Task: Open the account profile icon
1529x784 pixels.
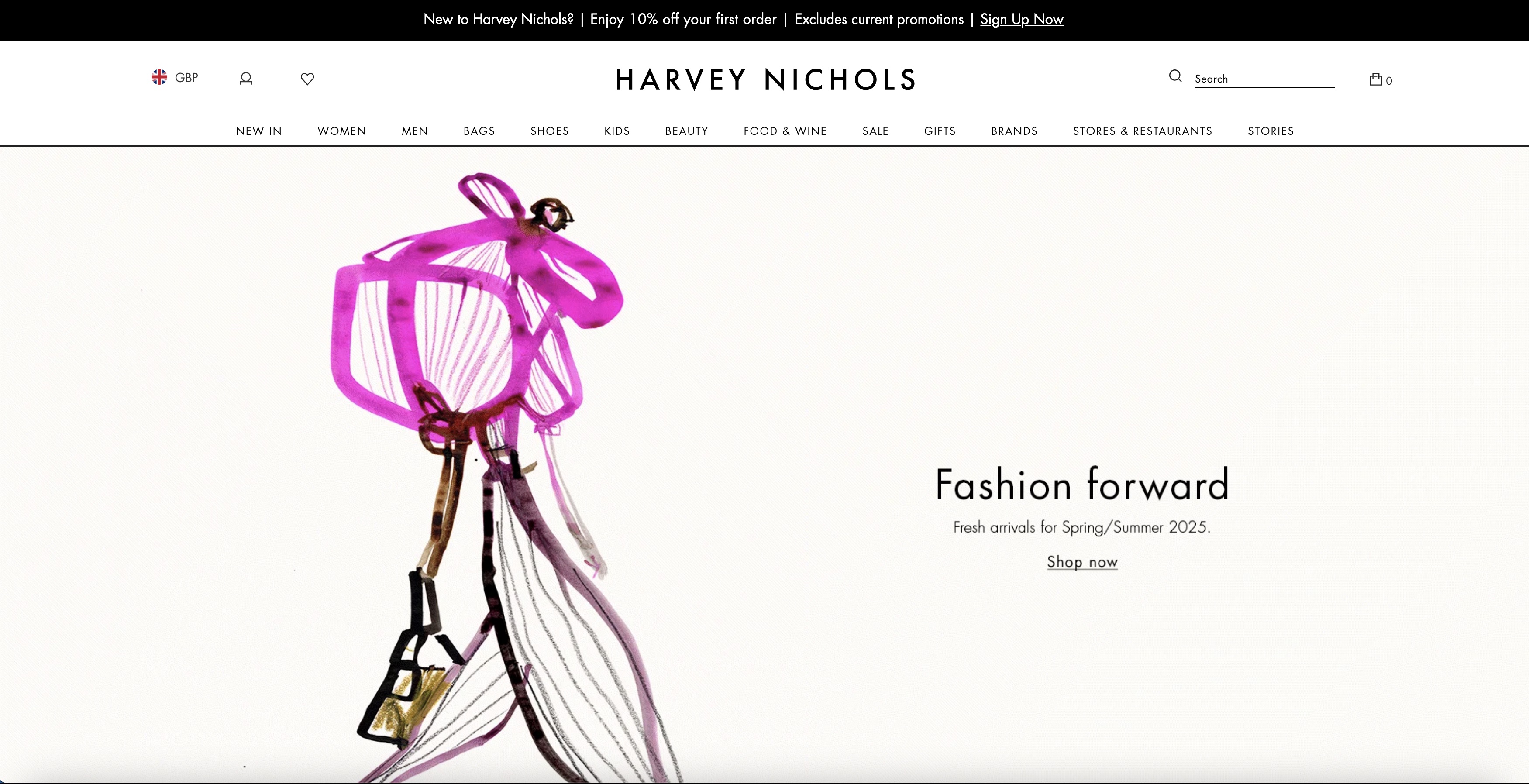Action: [x=246, y=78]
